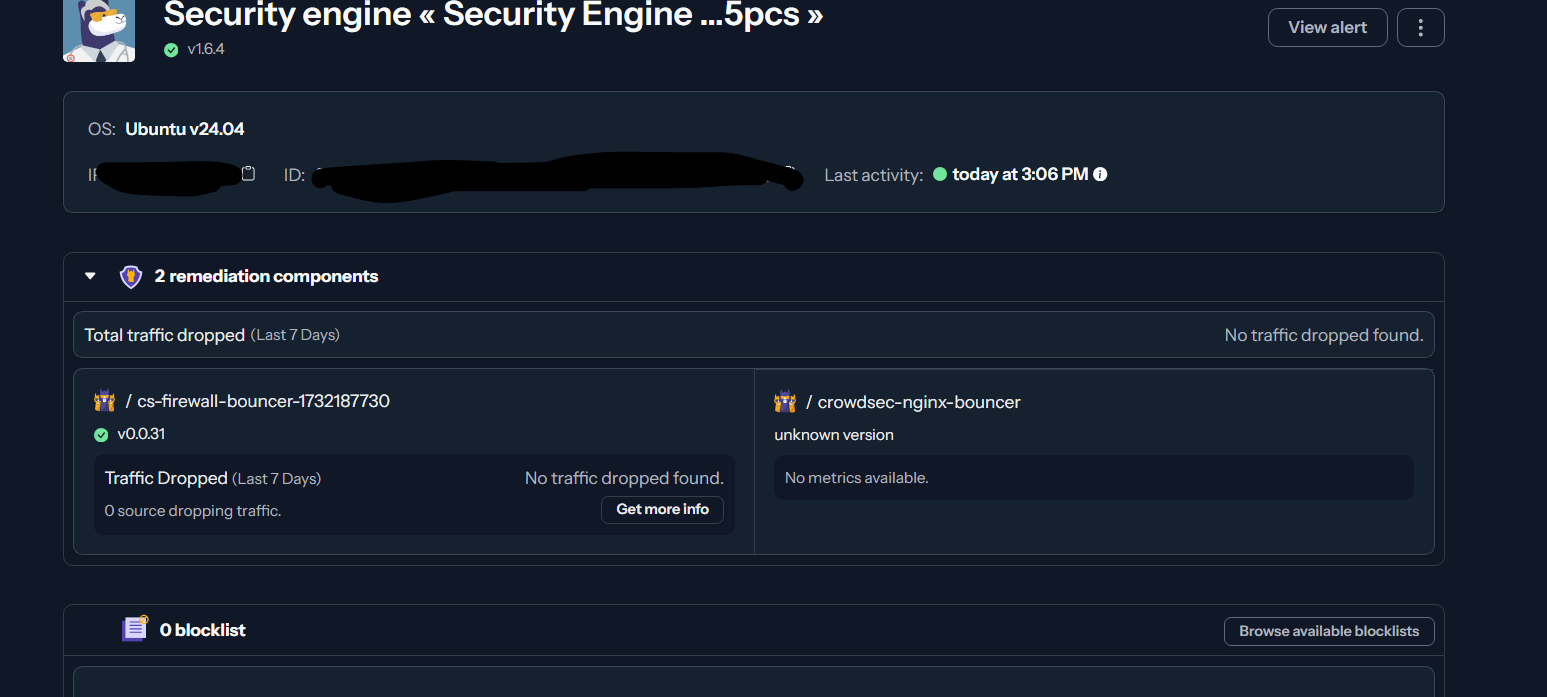The width and height of the screenshot is (1547, 697).
Task: Click the blocklist document icon
Action: [134, 628]
